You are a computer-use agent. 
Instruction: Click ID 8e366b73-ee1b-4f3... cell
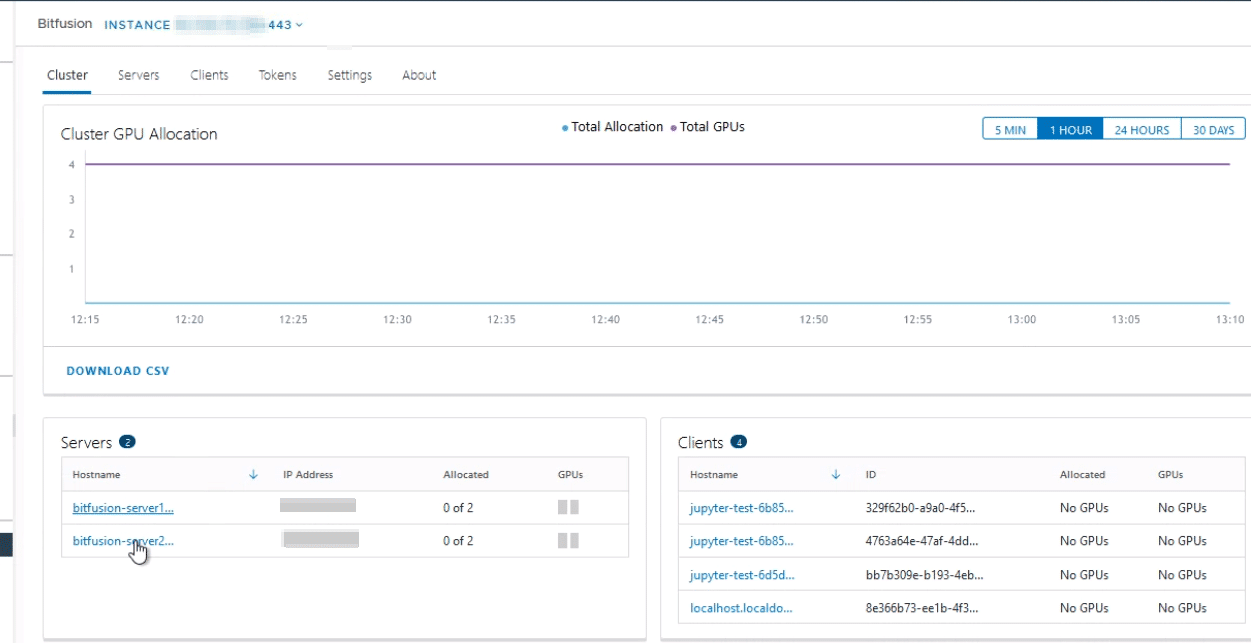coord(922,608)
